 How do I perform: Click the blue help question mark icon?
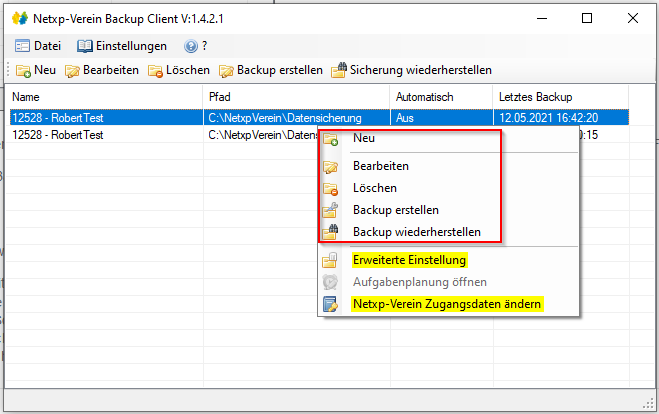coord(190,46)
